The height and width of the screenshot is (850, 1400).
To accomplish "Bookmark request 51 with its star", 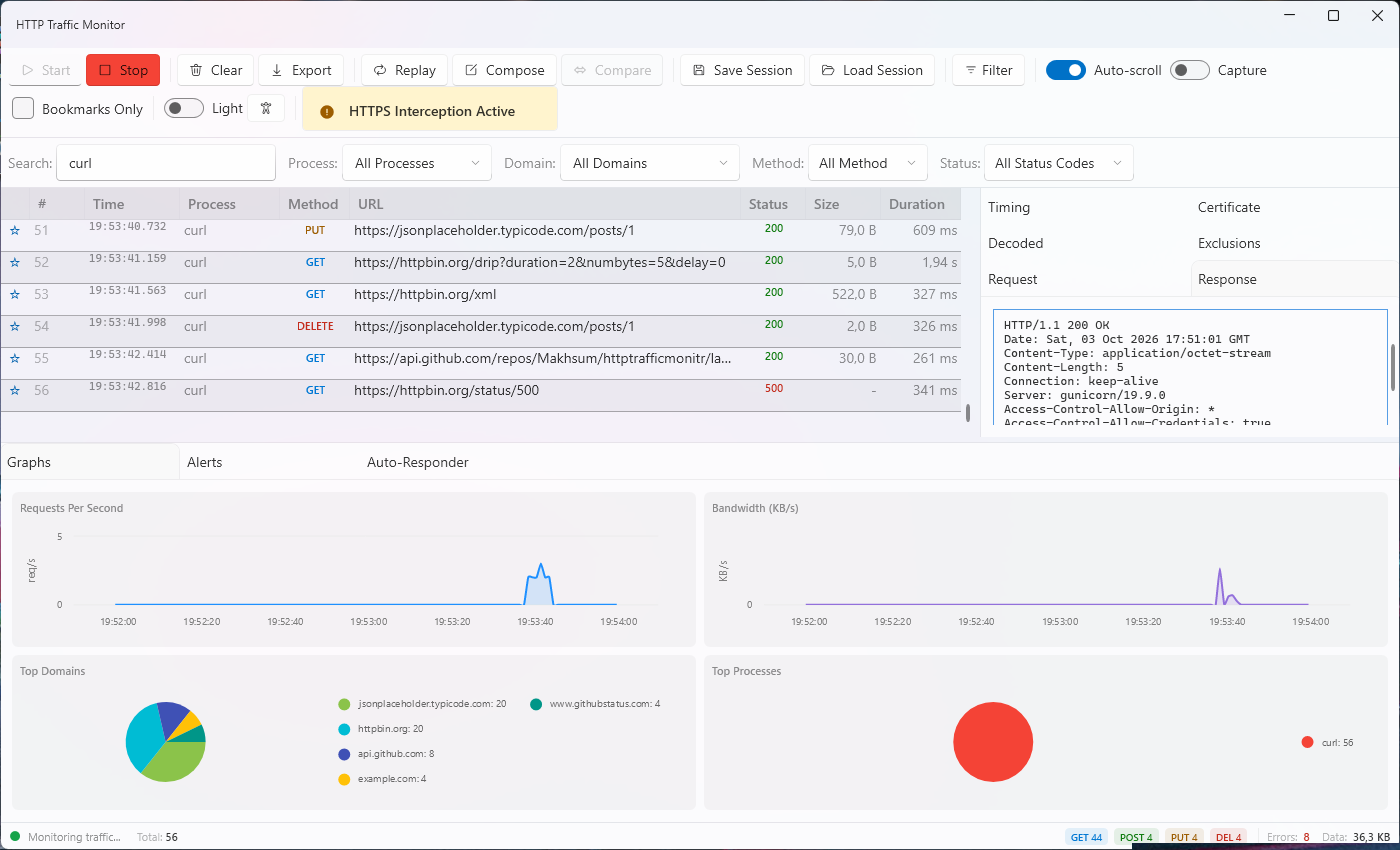I will point(15,230).
